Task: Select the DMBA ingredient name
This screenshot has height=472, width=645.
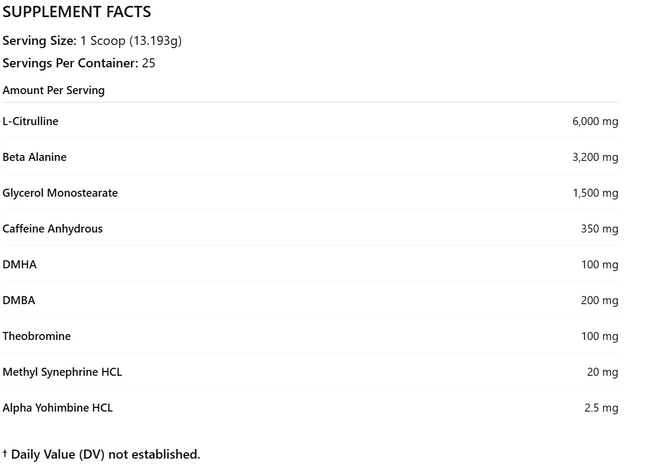Action: pos(19,300)
